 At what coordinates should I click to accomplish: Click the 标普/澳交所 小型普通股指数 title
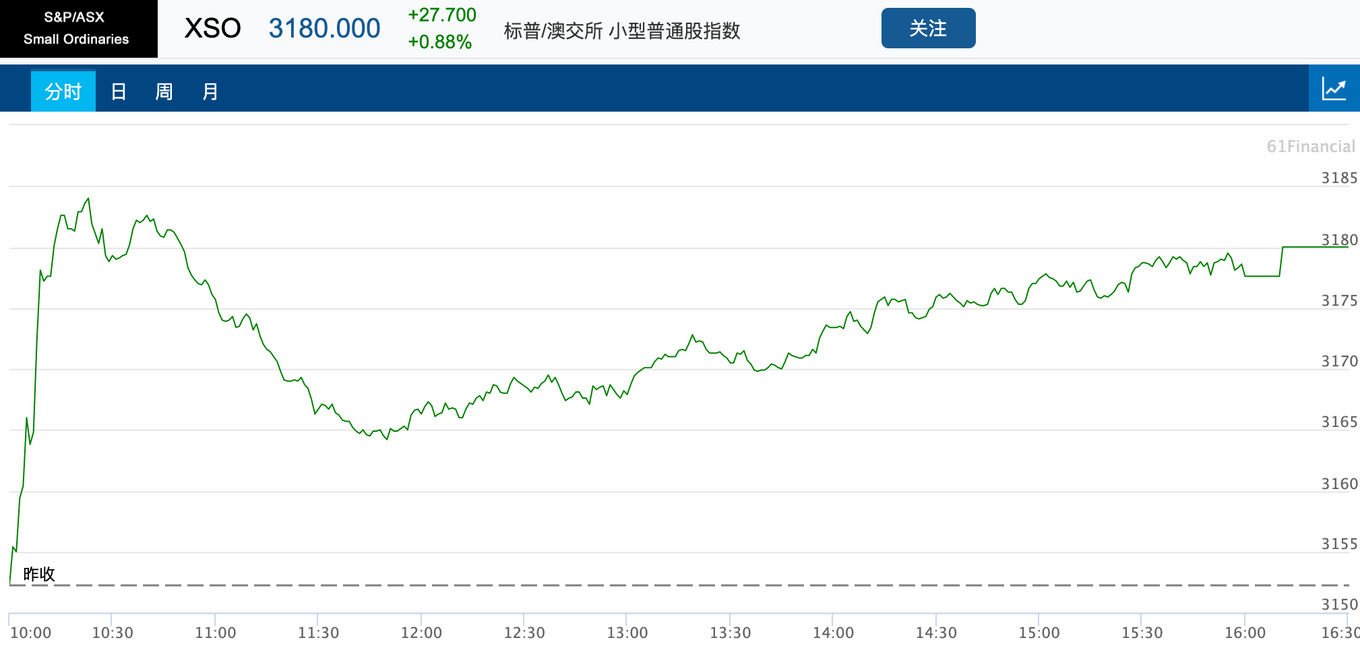(x=622, y=30)
